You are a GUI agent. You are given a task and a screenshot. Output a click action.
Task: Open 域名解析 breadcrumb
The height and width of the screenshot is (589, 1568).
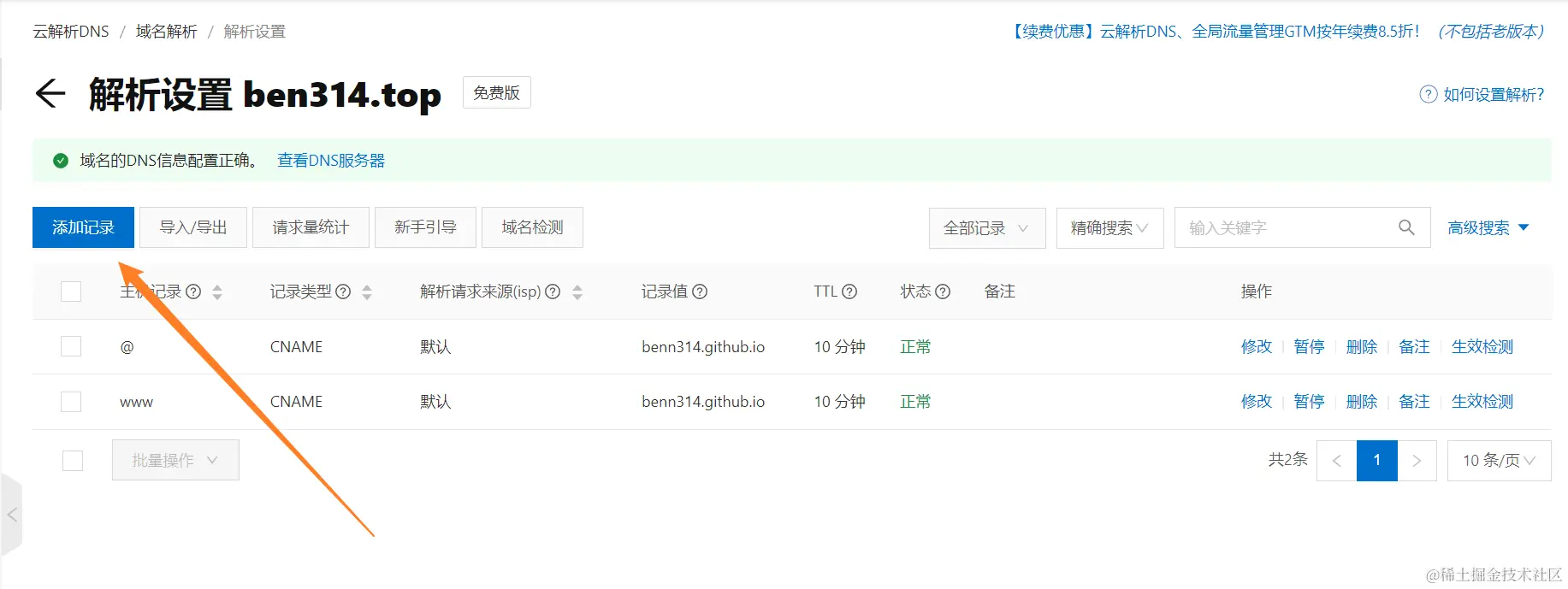tap(167, 32)
